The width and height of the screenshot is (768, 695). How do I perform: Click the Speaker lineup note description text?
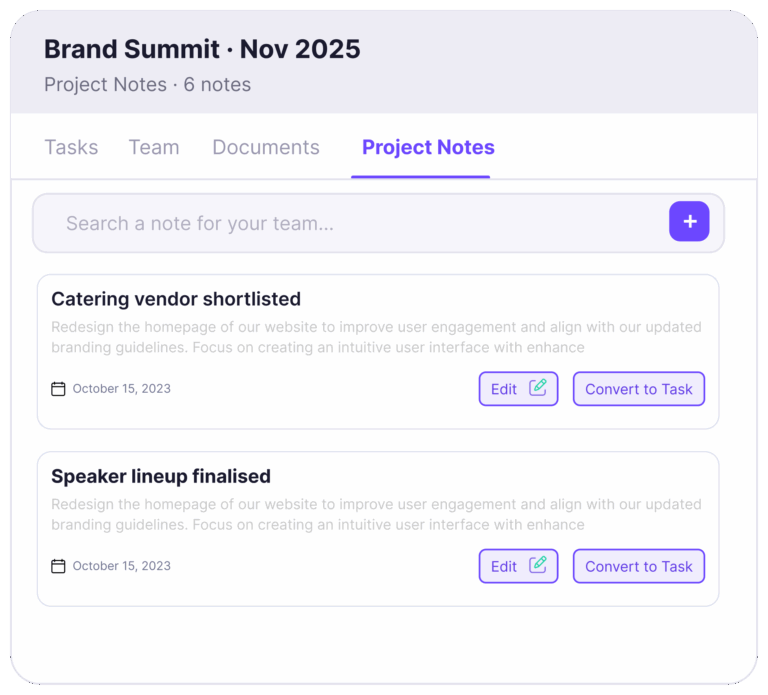click(x=376, y=514)
